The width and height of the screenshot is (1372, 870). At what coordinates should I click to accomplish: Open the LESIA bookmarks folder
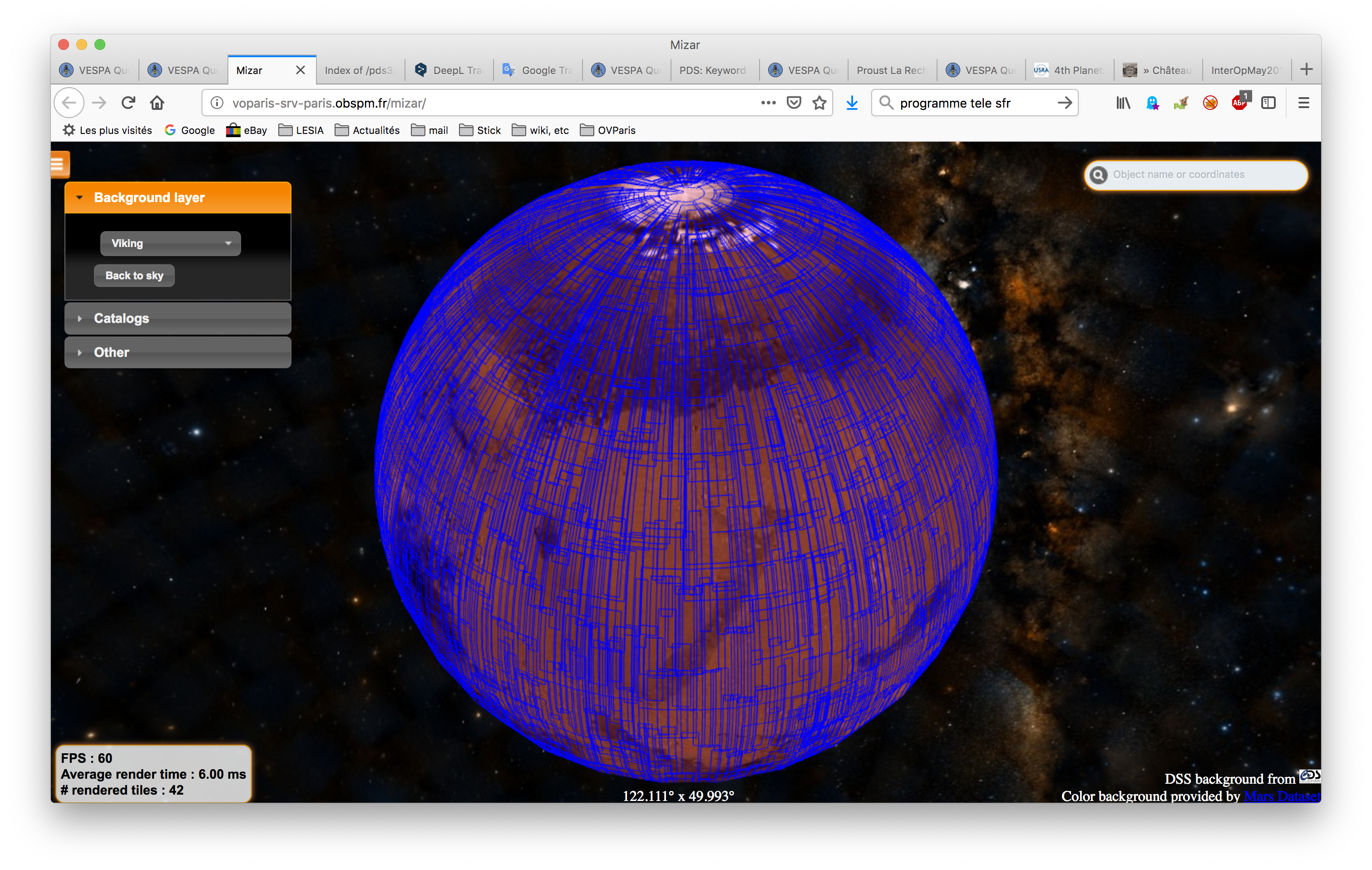pyautogui.click(x=301, y=130)
